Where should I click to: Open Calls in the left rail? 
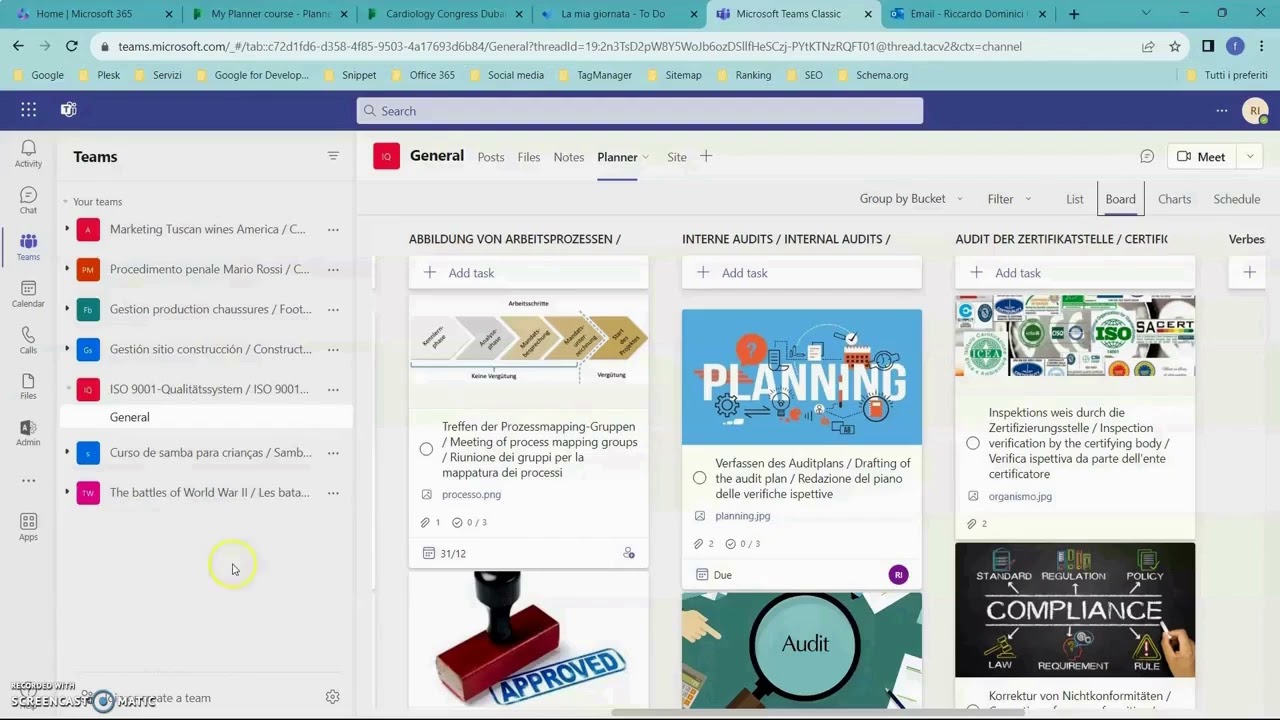tap(28, 340)
